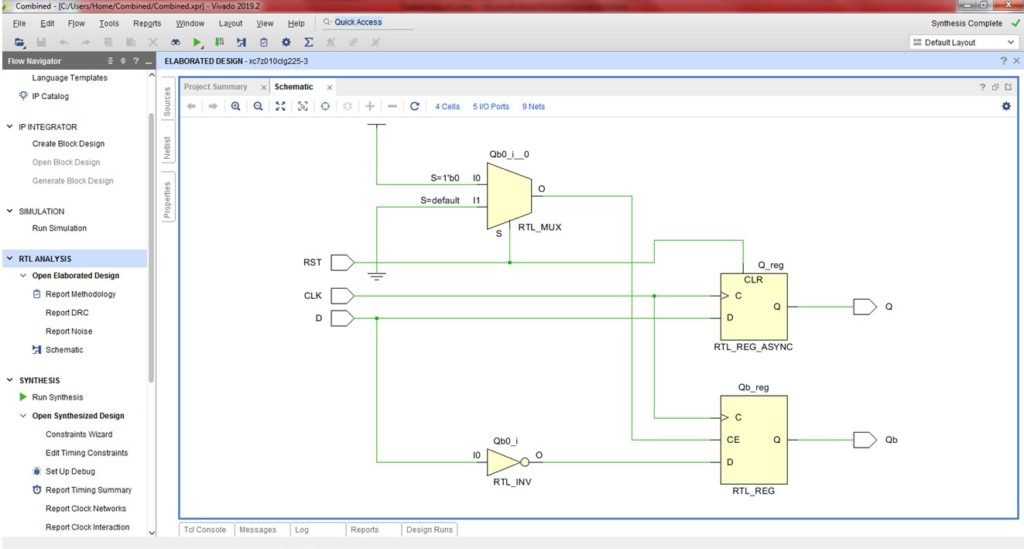Click the 4 Cells link
The height and width of the screenshot is (549, 1024).
447,106
